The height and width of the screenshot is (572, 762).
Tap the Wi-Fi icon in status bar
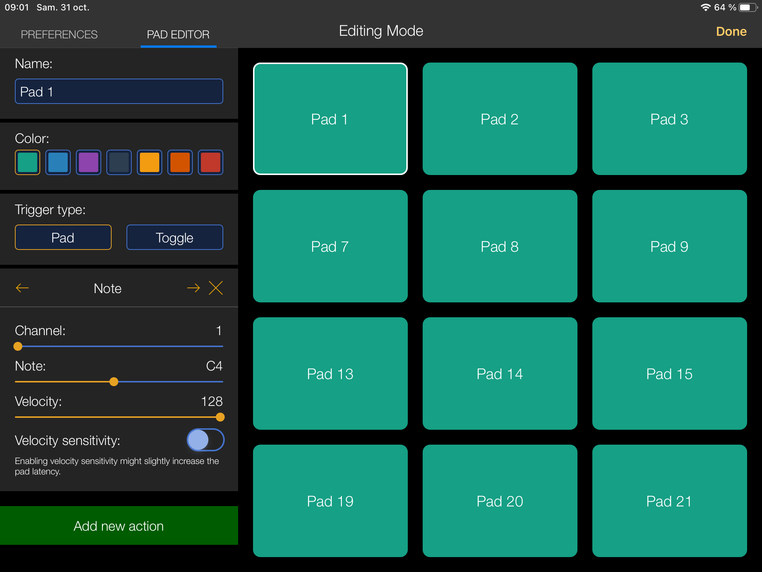(x=705, y=7)
